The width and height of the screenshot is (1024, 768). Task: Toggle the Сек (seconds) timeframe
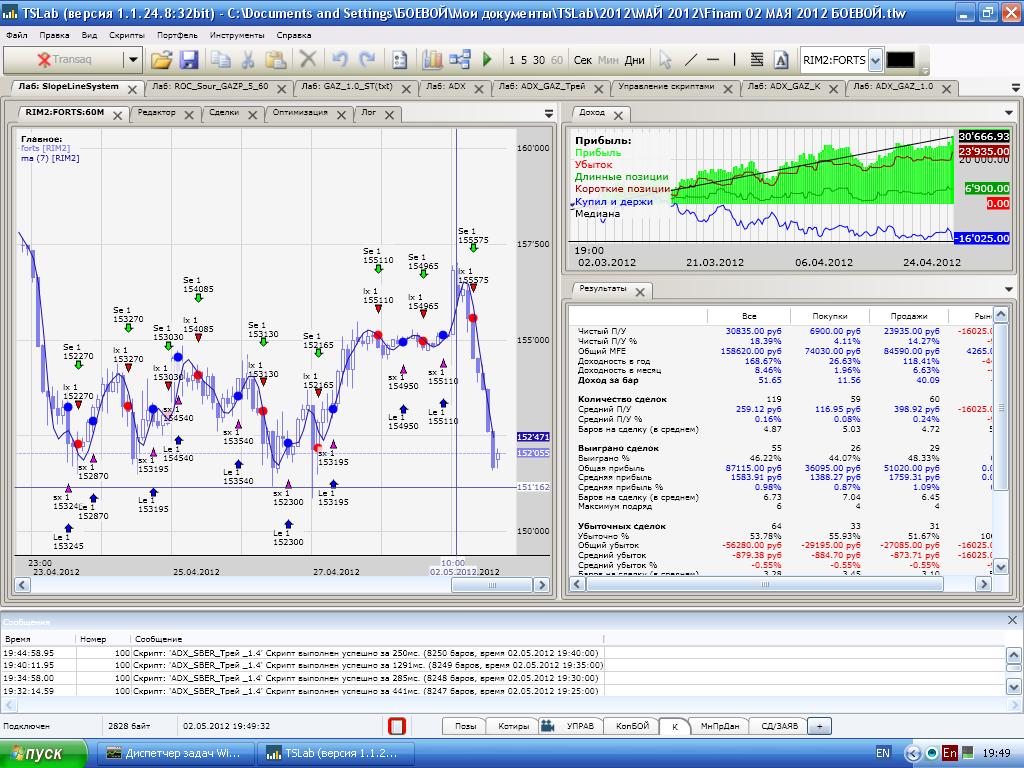pos(583,60)
